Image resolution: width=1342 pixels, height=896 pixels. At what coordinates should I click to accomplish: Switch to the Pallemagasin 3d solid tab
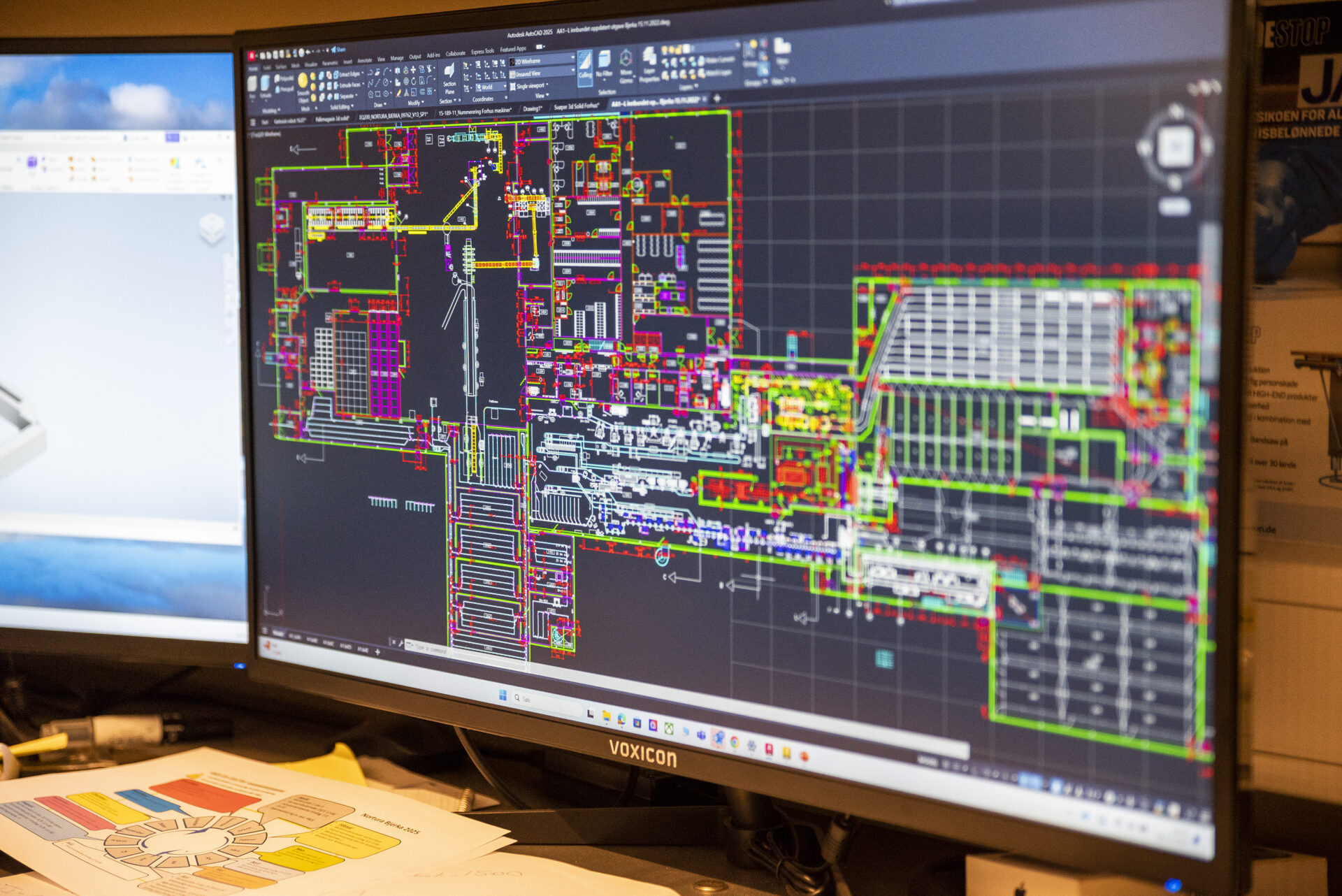332,119
